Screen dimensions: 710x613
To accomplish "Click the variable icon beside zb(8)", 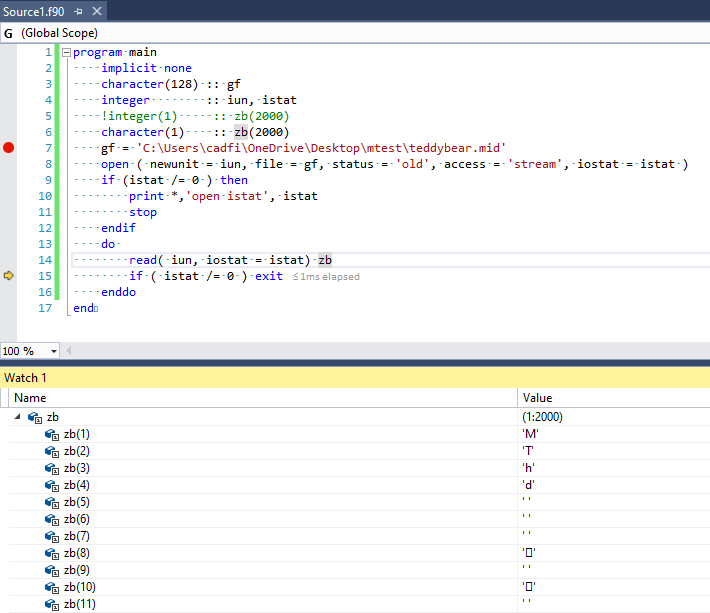I will click(52, 553).
